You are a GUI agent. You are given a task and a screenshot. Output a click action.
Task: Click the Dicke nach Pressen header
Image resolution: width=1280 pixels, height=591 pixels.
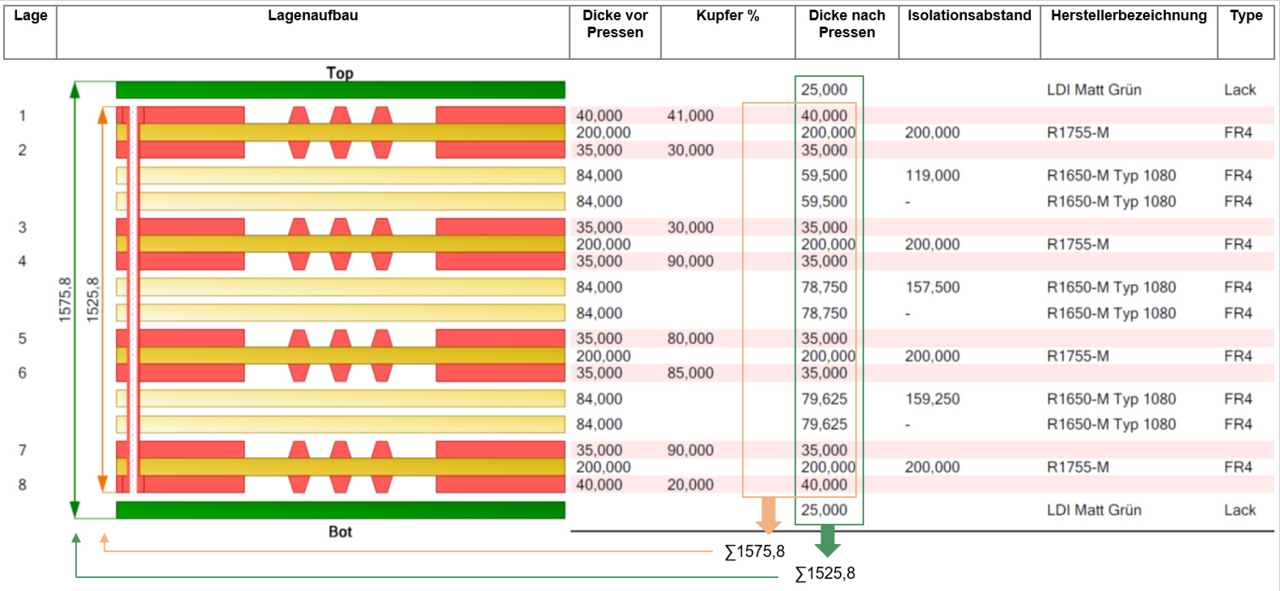pos(846,24)
